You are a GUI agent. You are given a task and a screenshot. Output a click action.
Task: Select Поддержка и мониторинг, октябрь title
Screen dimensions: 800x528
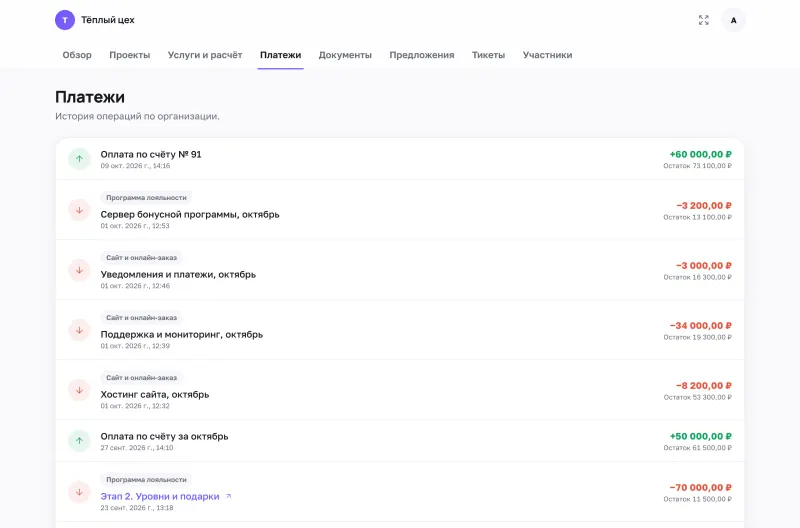click(182, 335)
